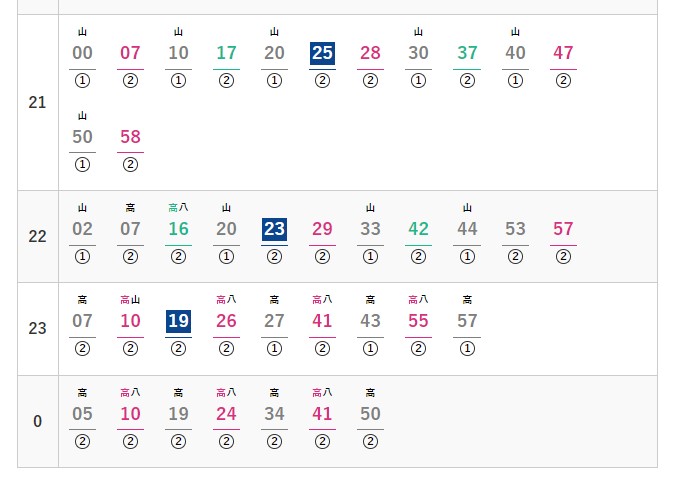This screenshot has height=483, width=680.
Task: Open the 22:57 pink departure
Action: [563, 229]
